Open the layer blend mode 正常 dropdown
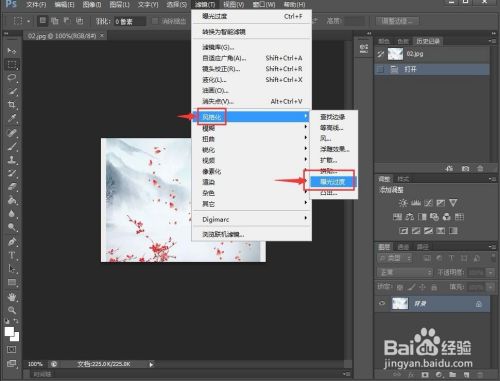Viewport: 500px width, 381px height. tap(405, 273)
